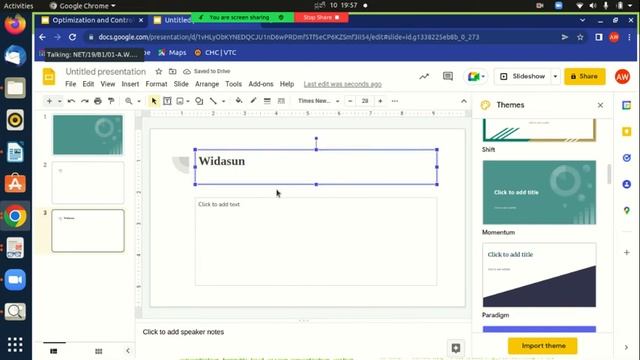Open more toolbar options ellipsis
The image size is (640, 360).
tap(395, 101)
